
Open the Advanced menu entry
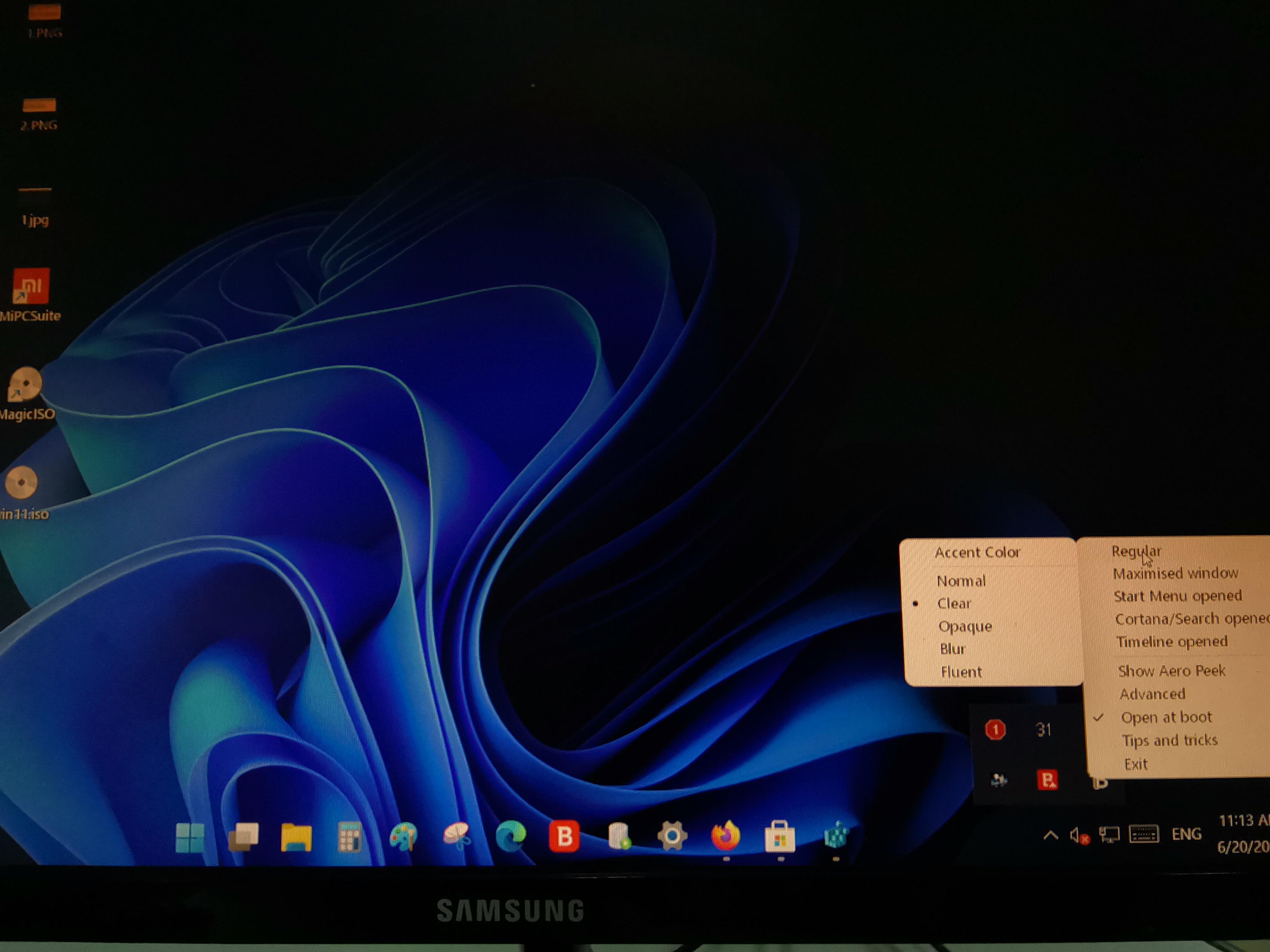(1152, 694)
